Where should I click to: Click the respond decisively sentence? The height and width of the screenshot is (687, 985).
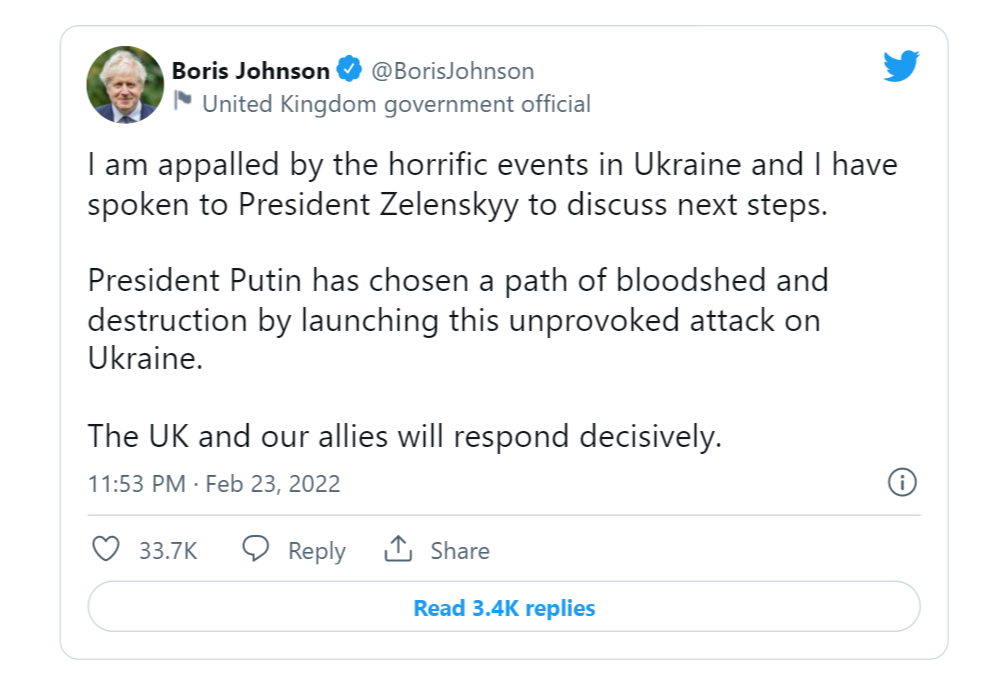pos(405,437)
